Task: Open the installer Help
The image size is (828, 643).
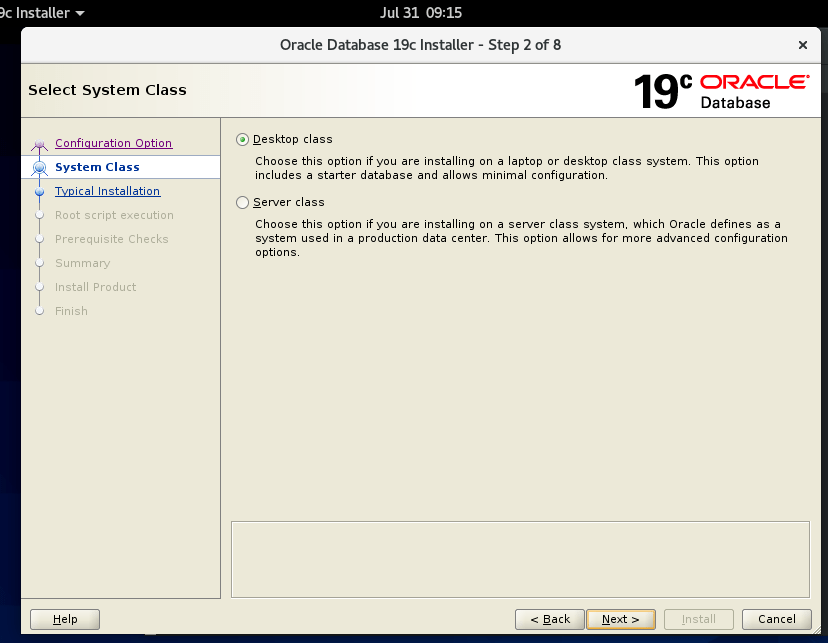Action: point(65,619)
